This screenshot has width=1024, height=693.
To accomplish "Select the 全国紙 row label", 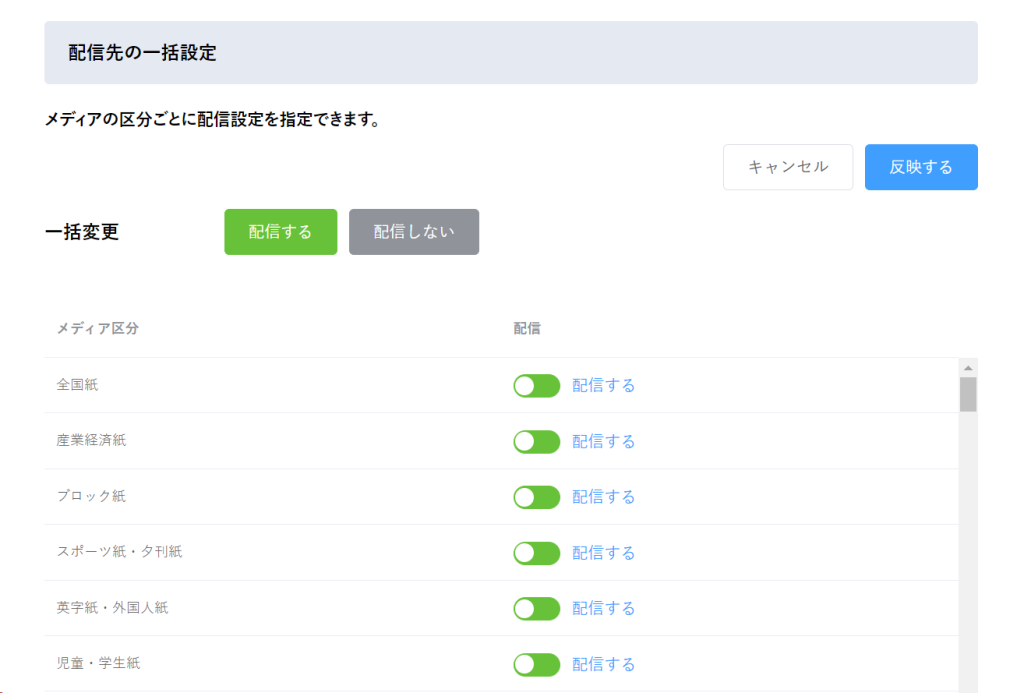I will click(77, 385).
